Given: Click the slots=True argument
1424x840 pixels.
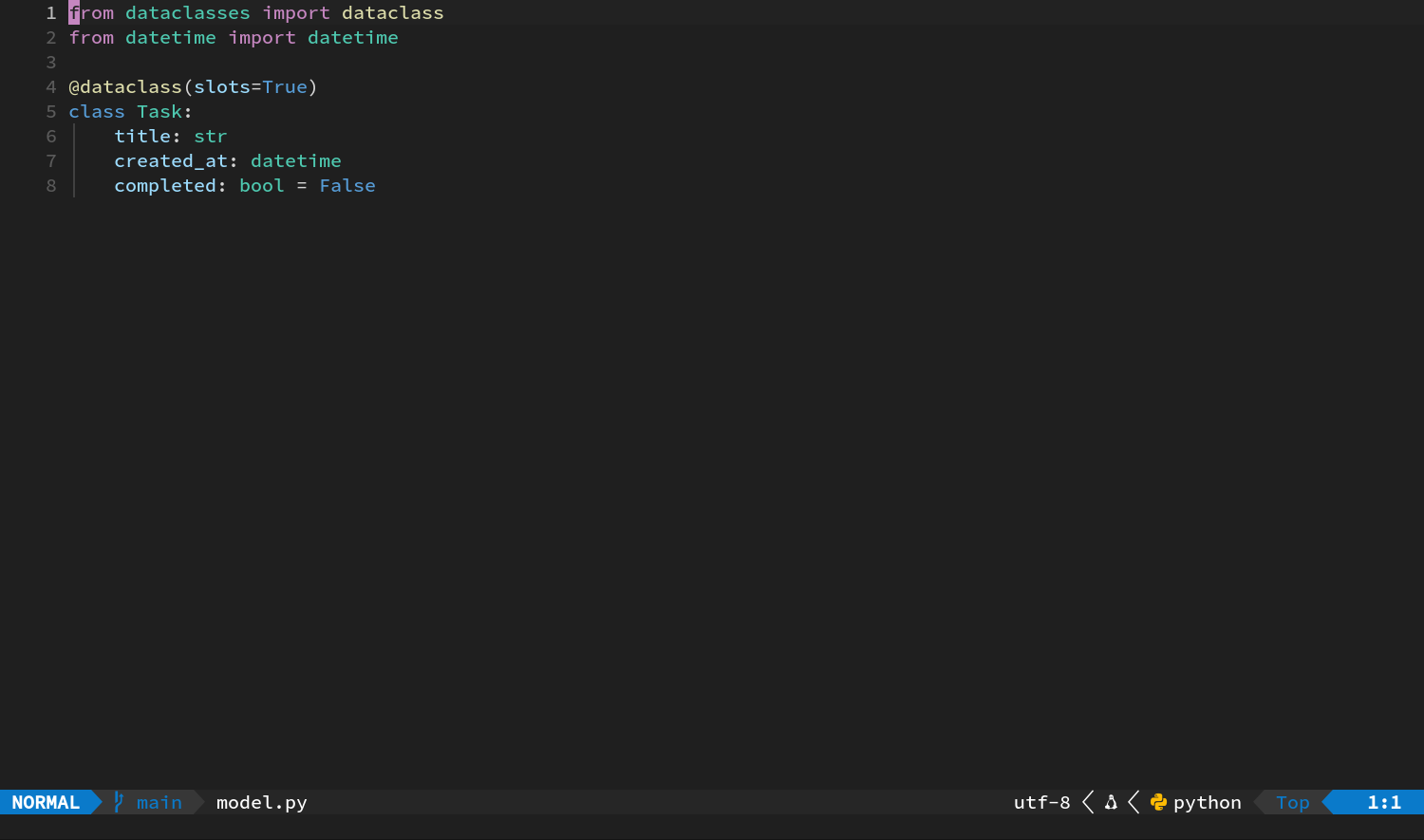Looking at the screenshot, I should [x=251, y=86].
